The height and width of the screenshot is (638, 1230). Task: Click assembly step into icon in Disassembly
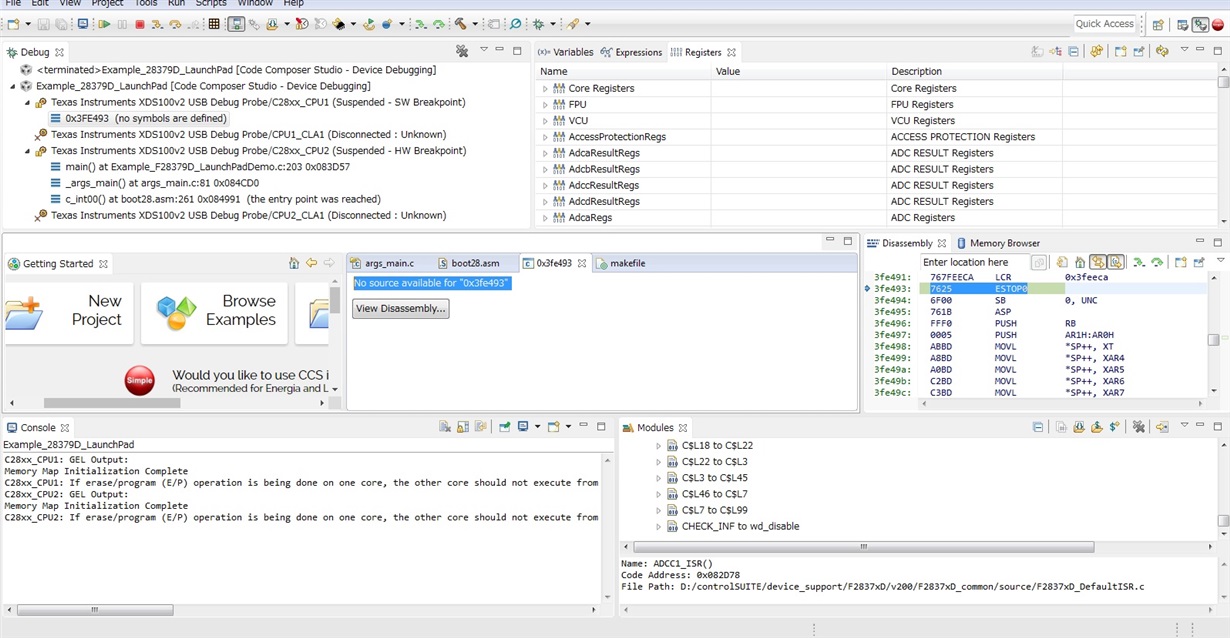[x=1139, y=262]
